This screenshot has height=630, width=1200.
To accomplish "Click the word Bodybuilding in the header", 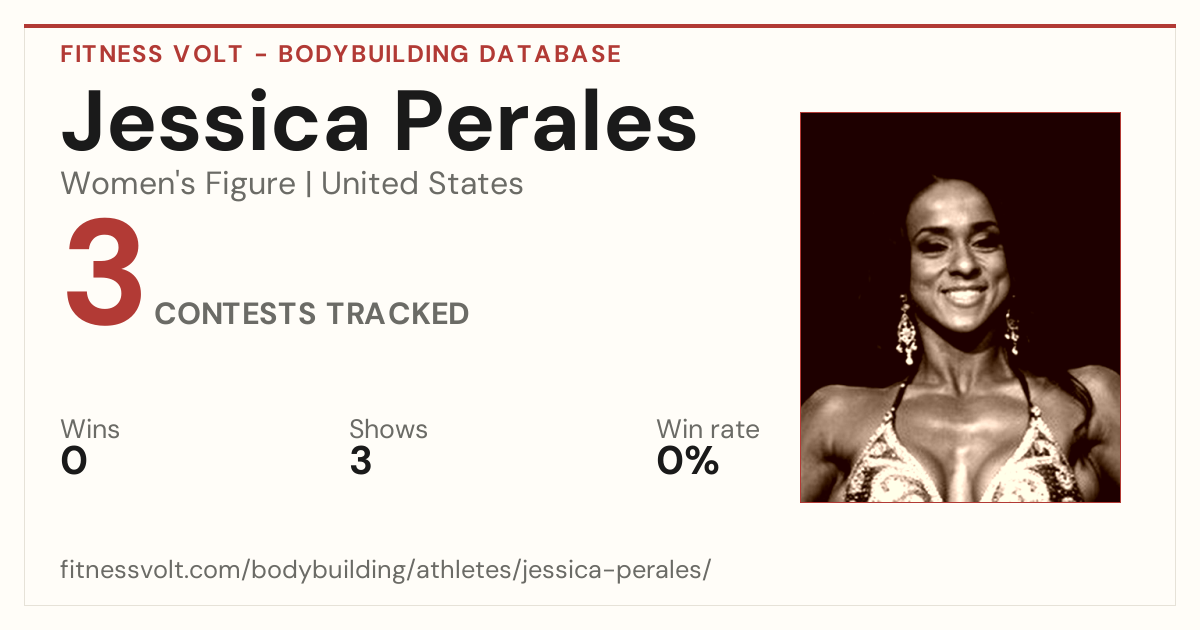I will [374, 54].
